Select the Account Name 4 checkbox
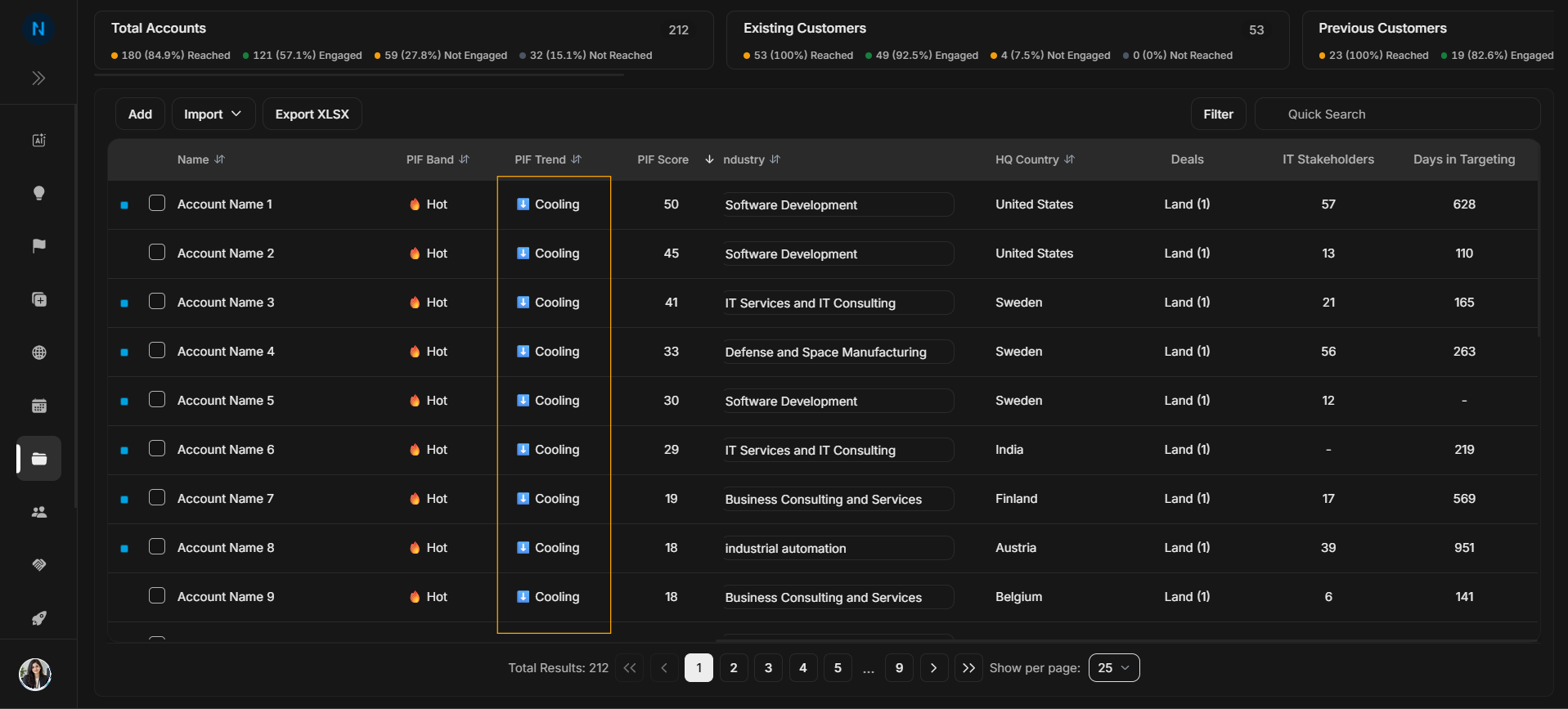 157,350
